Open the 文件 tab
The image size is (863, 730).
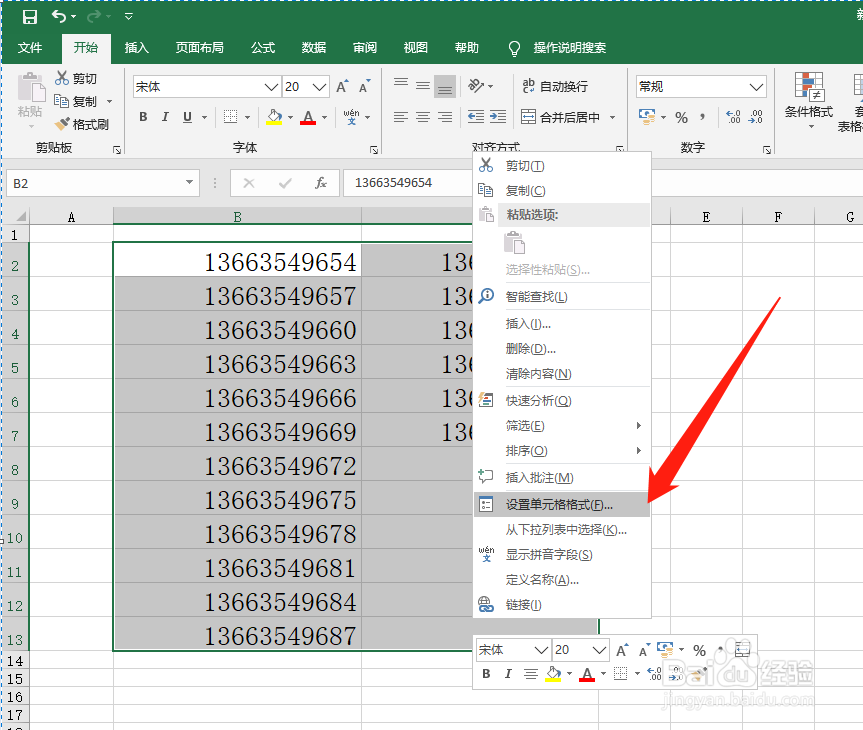click(30, 48)
